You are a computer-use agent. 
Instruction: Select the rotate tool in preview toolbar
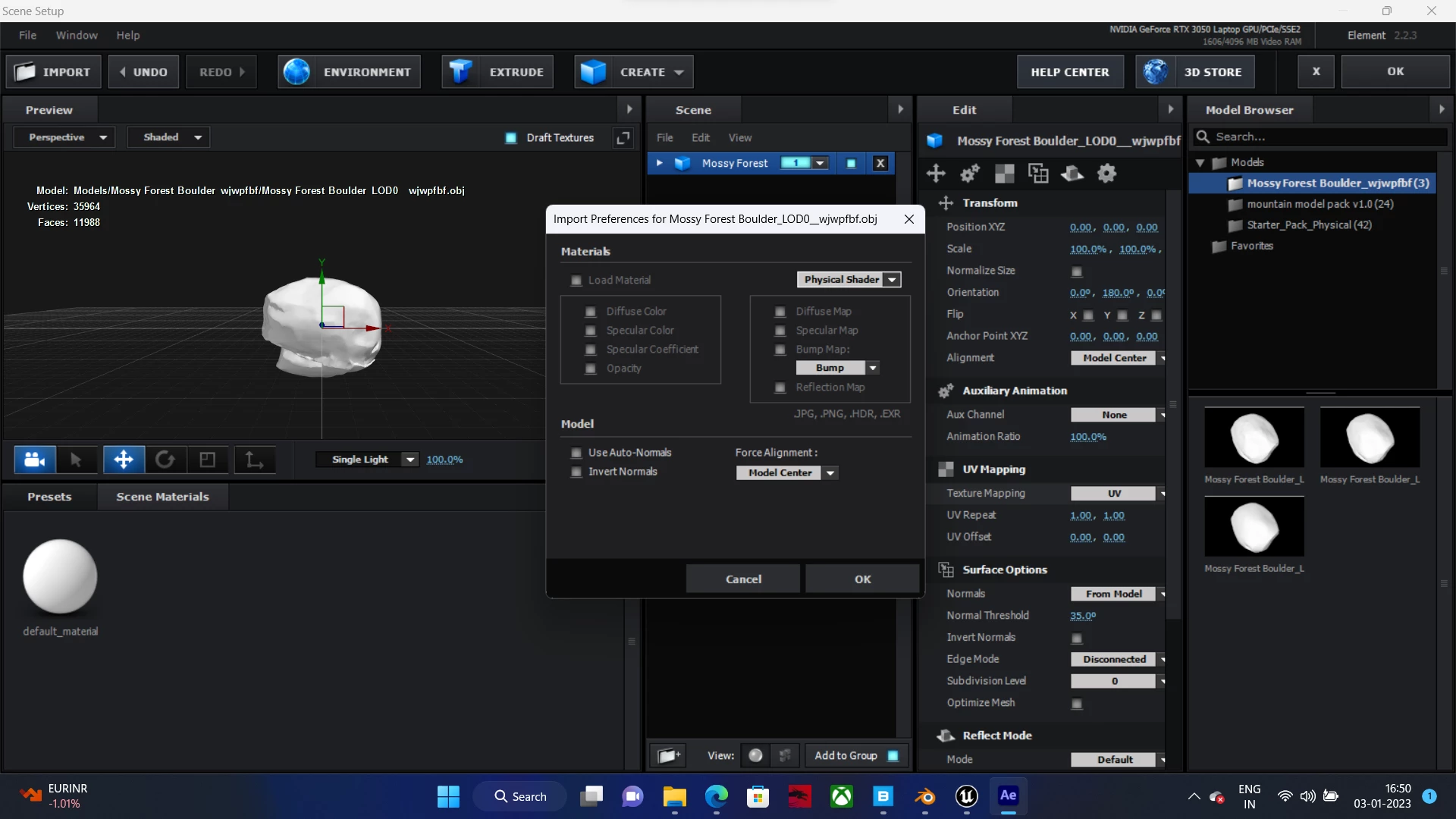(165, 460)
